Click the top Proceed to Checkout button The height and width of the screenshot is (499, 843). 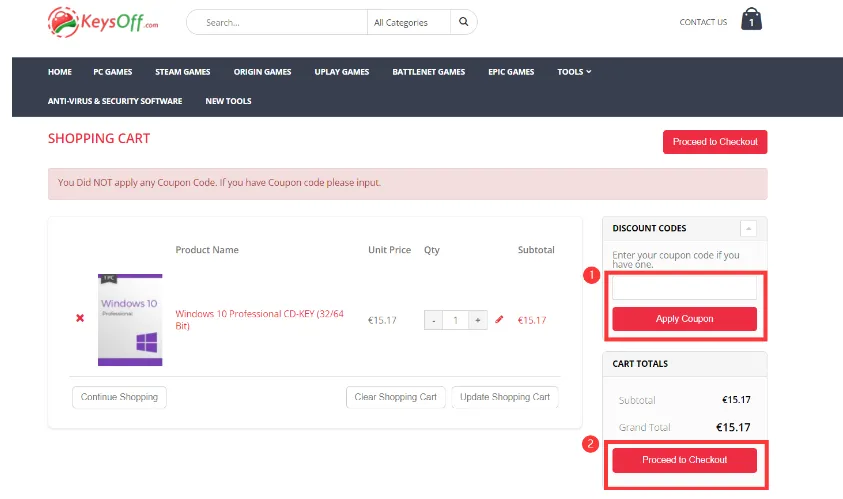click(715, 142)
